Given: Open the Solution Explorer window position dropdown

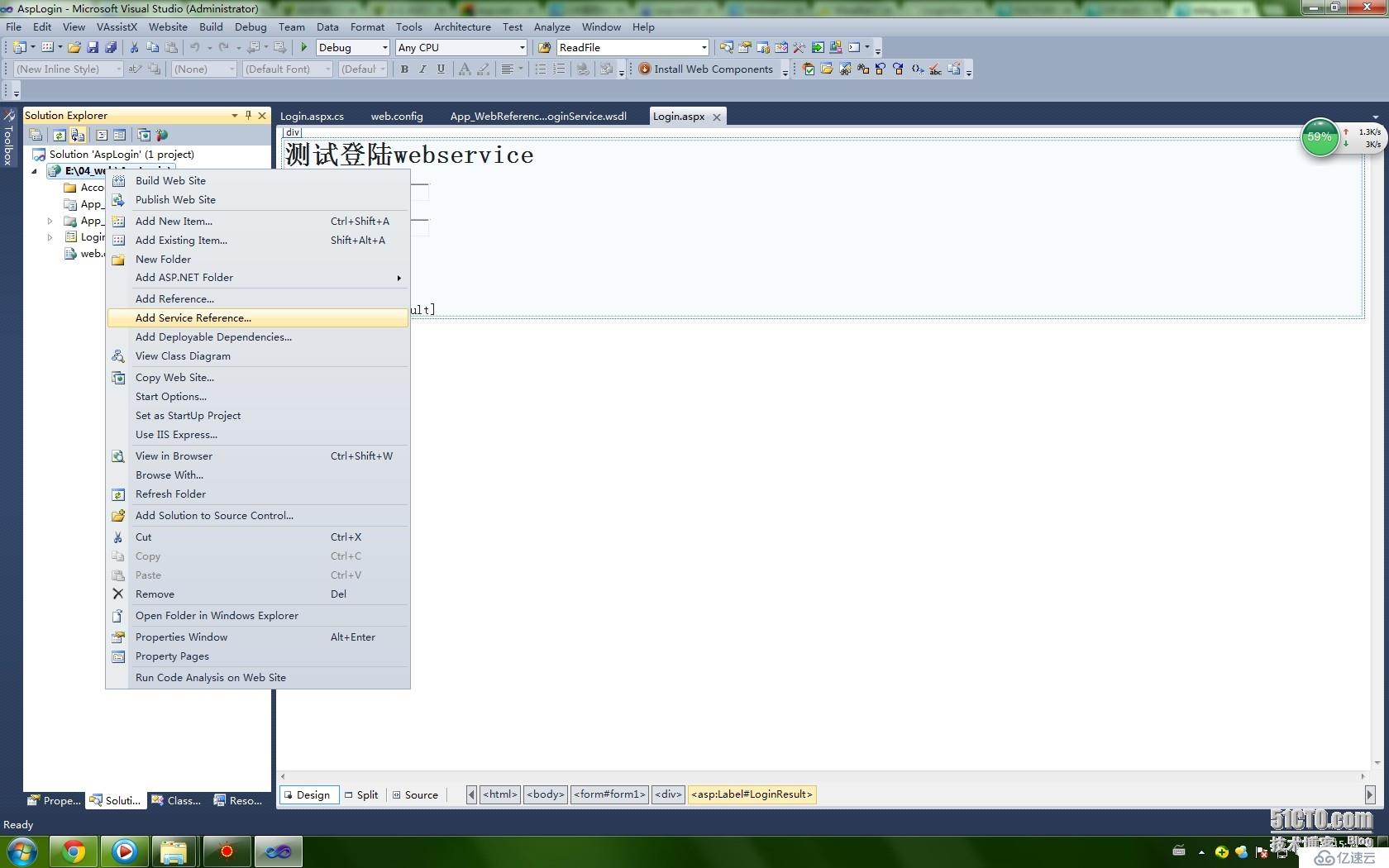Looking at the screenshot, I should coord(235,115).
